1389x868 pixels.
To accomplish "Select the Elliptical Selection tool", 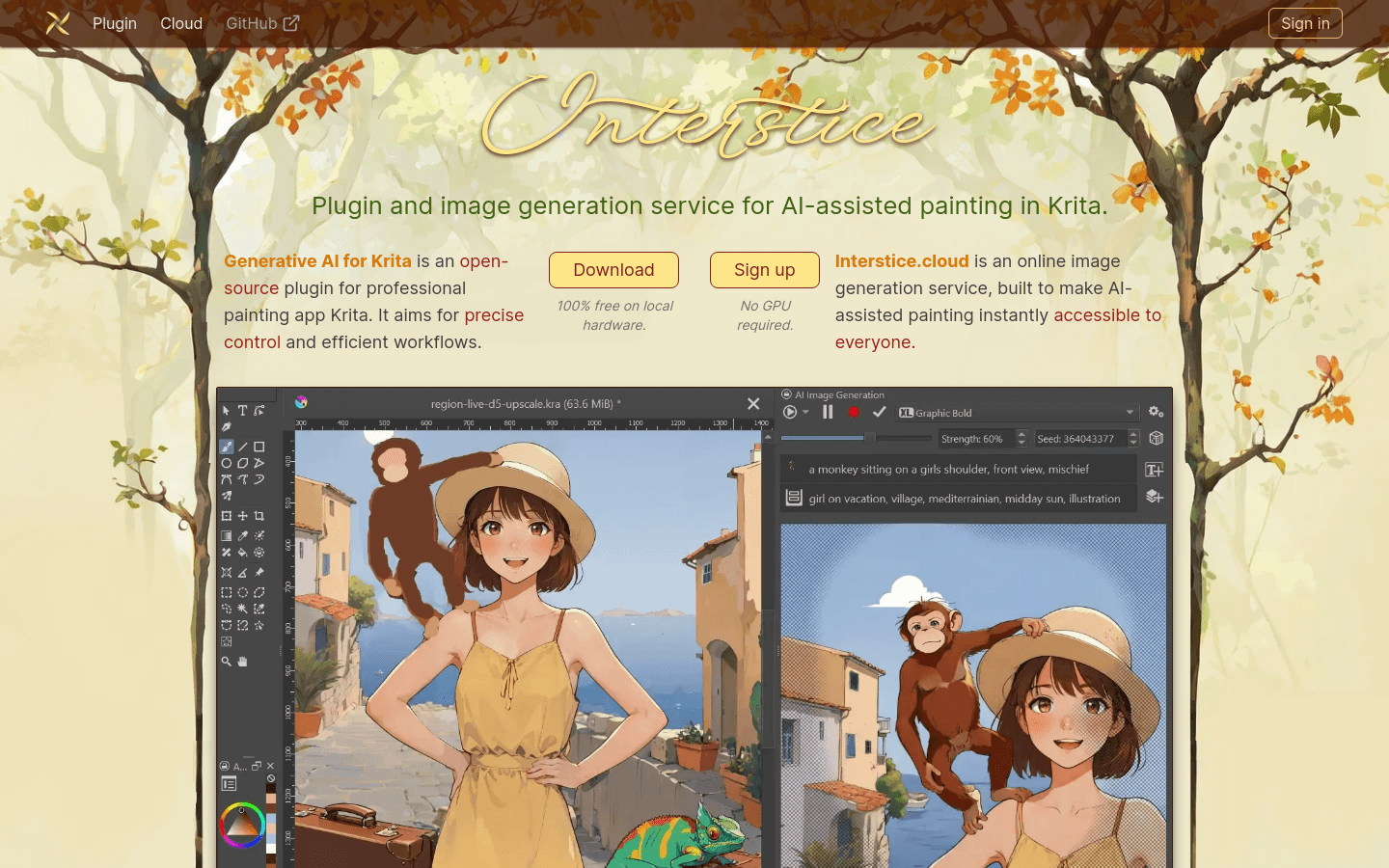I will click(242, 592).
